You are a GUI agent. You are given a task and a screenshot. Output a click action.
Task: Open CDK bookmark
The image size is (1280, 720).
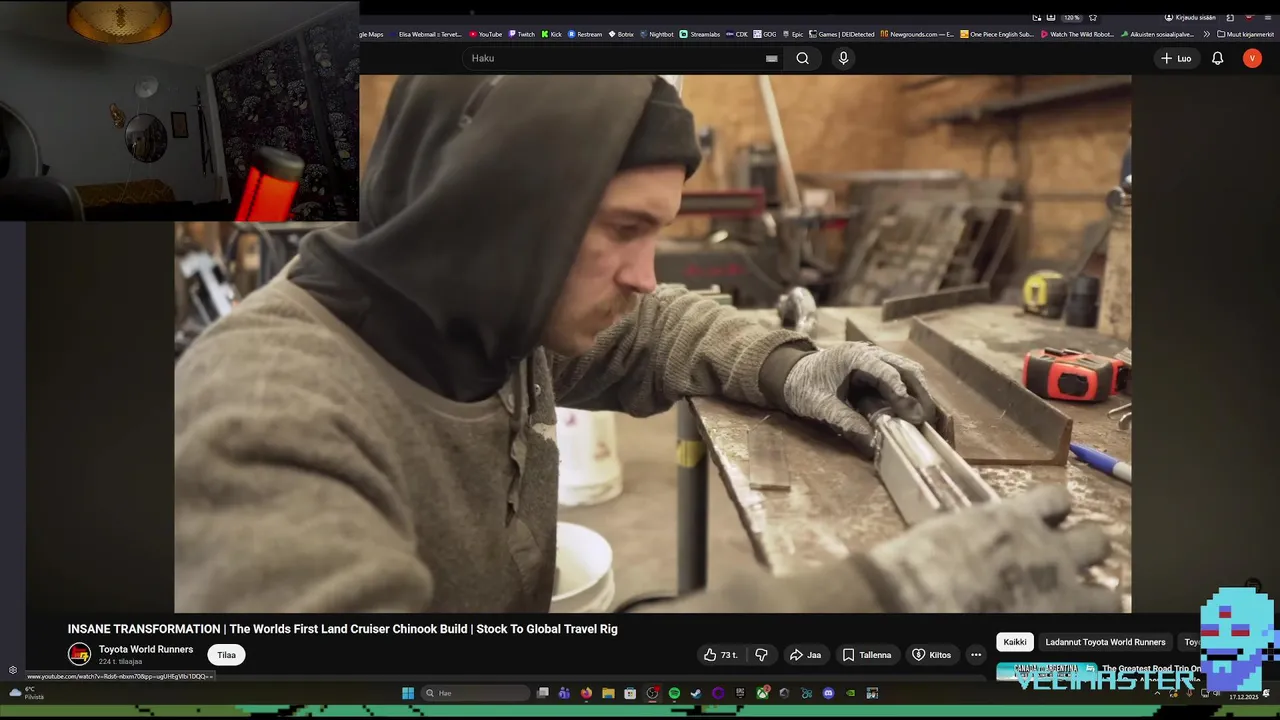(x=738, y=34)
